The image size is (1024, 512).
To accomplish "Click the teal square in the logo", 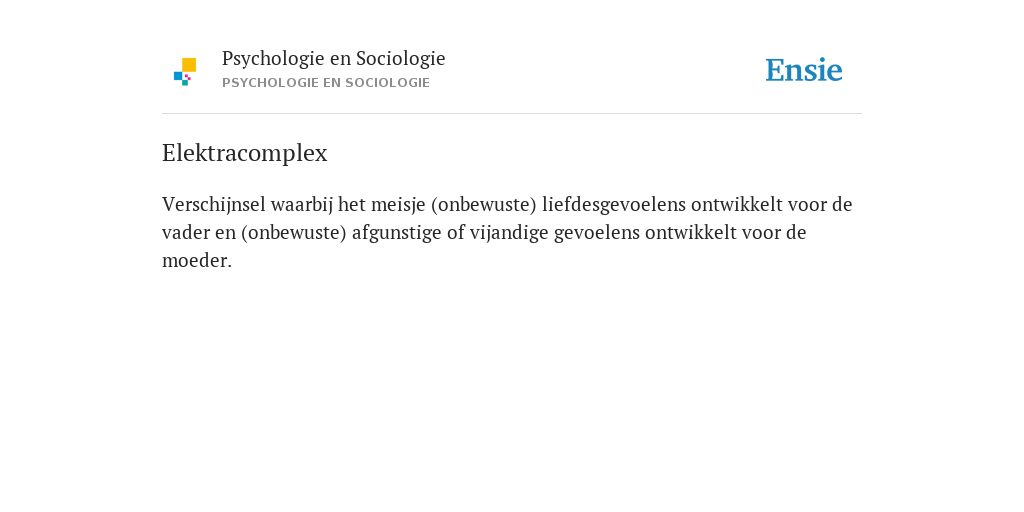I will [185, 83].
